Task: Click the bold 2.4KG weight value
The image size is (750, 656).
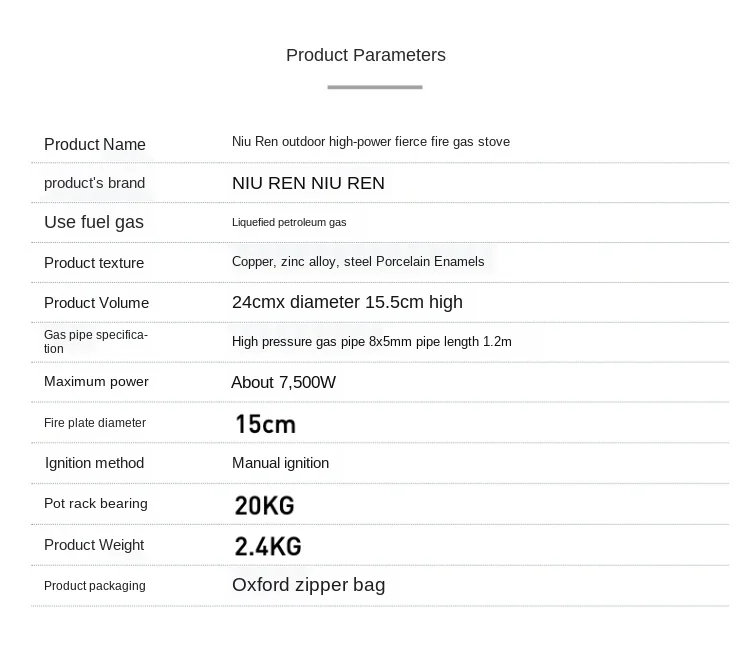Action: (x=268, y=546)
